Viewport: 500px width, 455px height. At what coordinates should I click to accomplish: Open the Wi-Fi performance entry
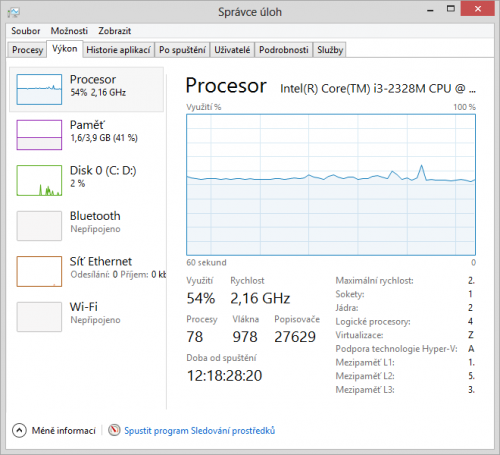(x=87, y=317)
